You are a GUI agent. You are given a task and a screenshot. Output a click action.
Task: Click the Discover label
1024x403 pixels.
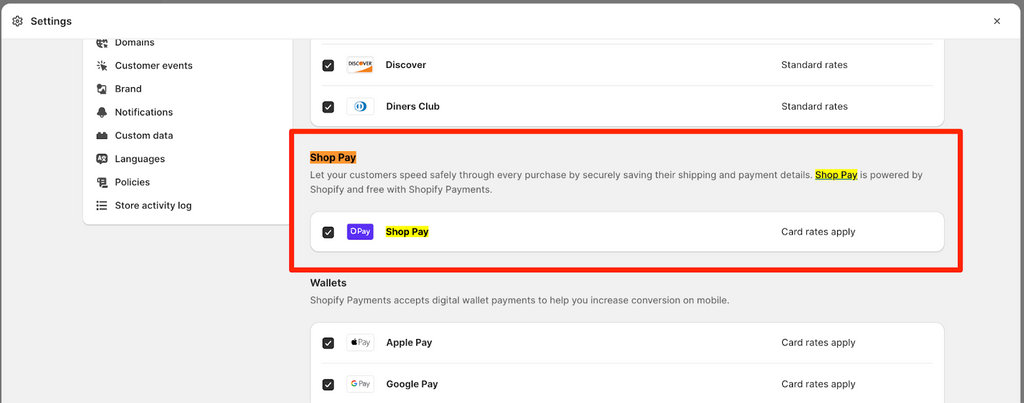tap(406, 65)
